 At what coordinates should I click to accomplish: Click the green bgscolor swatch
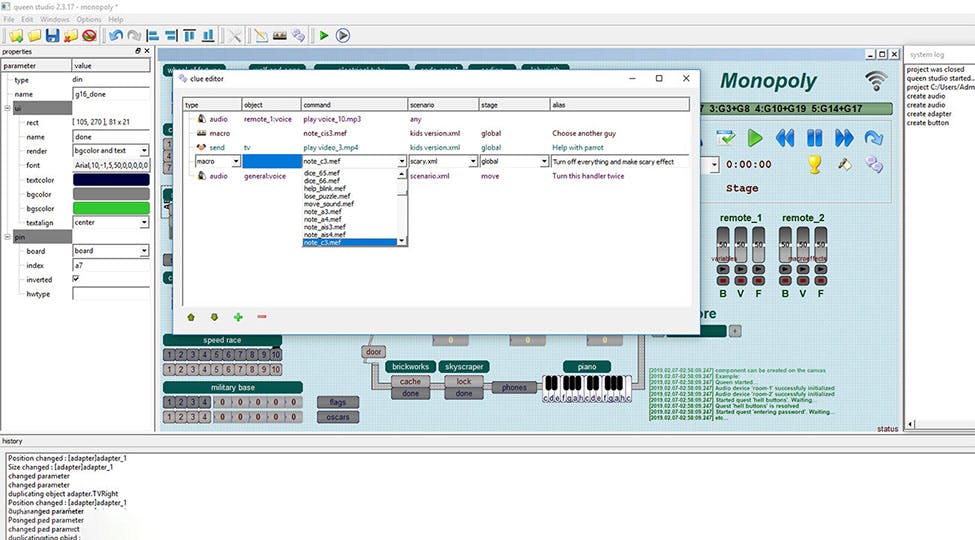[x=110, y=208]
